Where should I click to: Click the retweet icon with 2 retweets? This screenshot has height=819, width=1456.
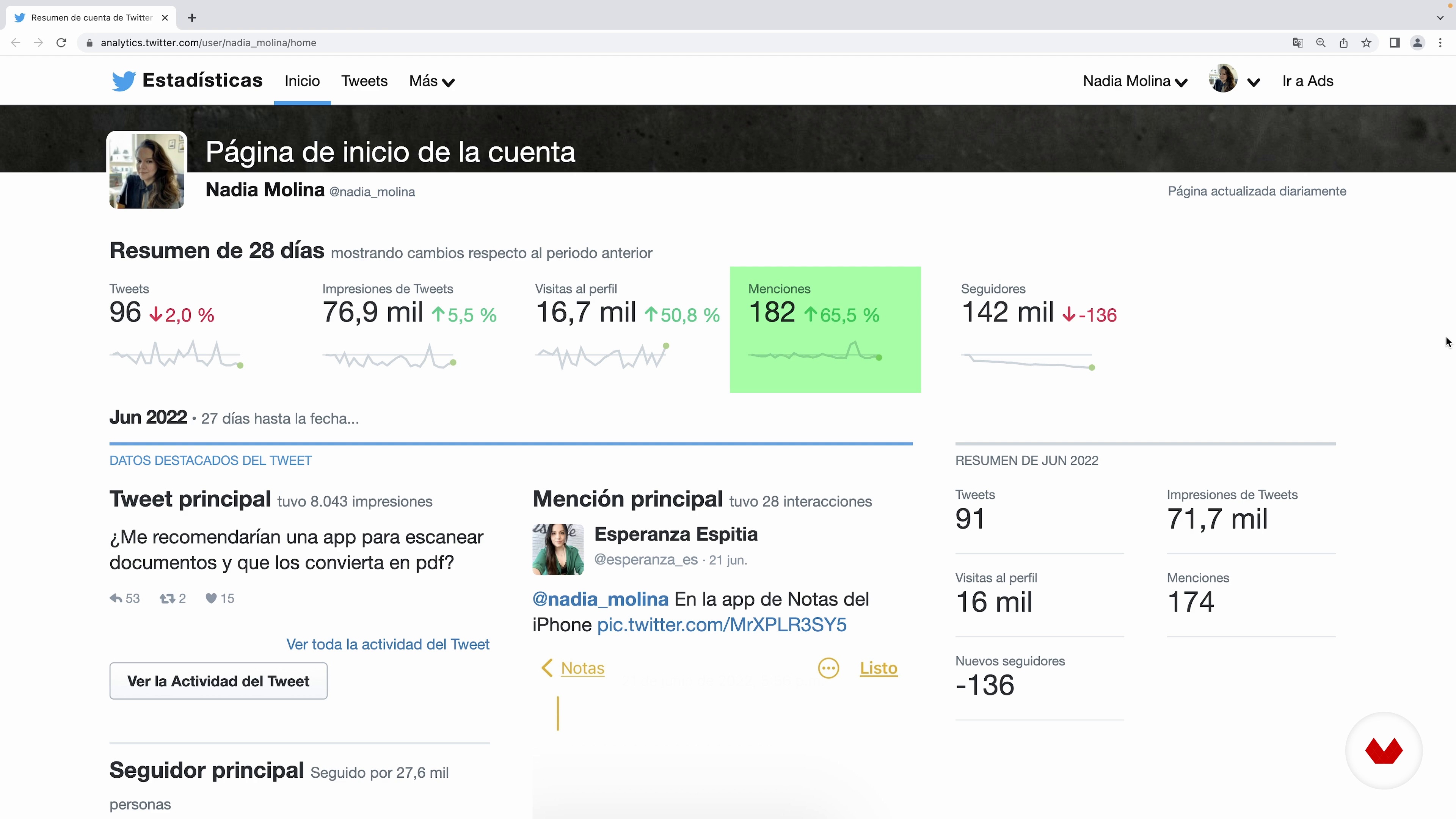tap(167, 598)
